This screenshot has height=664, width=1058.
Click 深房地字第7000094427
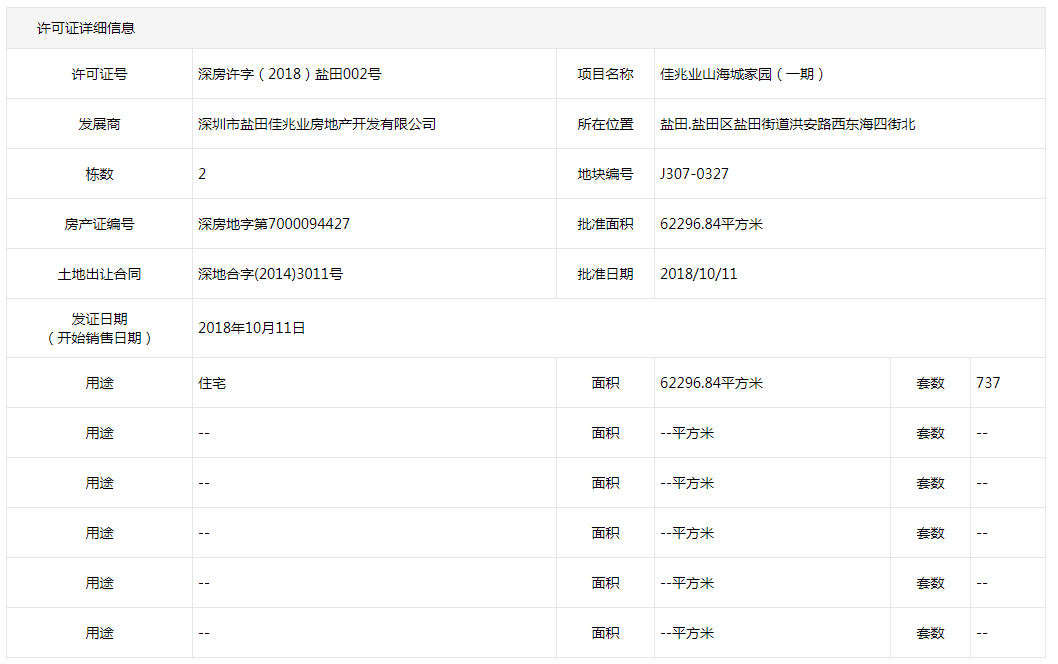(274, 224)
